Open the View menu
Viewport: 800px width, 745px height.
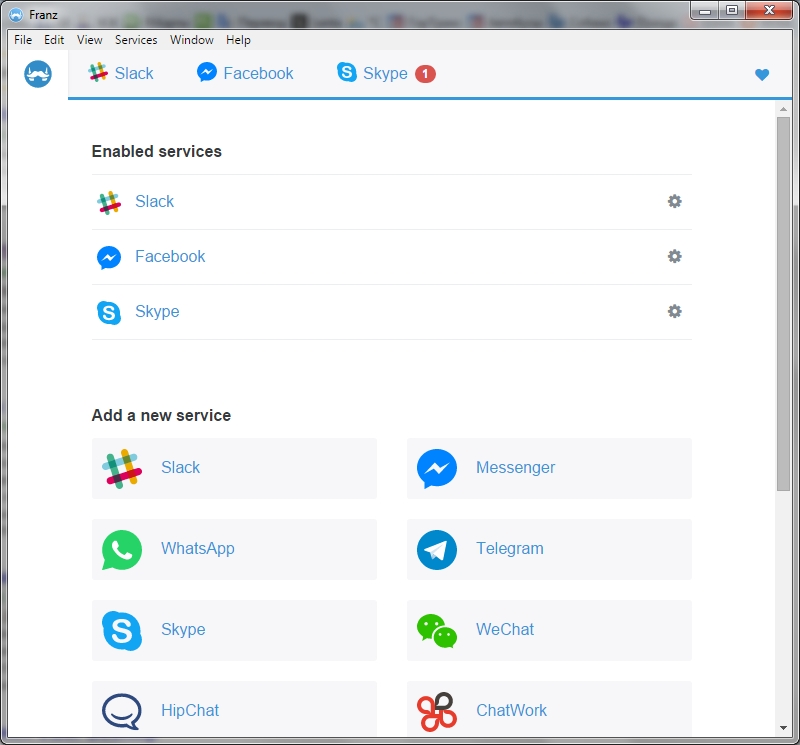pos(89,40)
